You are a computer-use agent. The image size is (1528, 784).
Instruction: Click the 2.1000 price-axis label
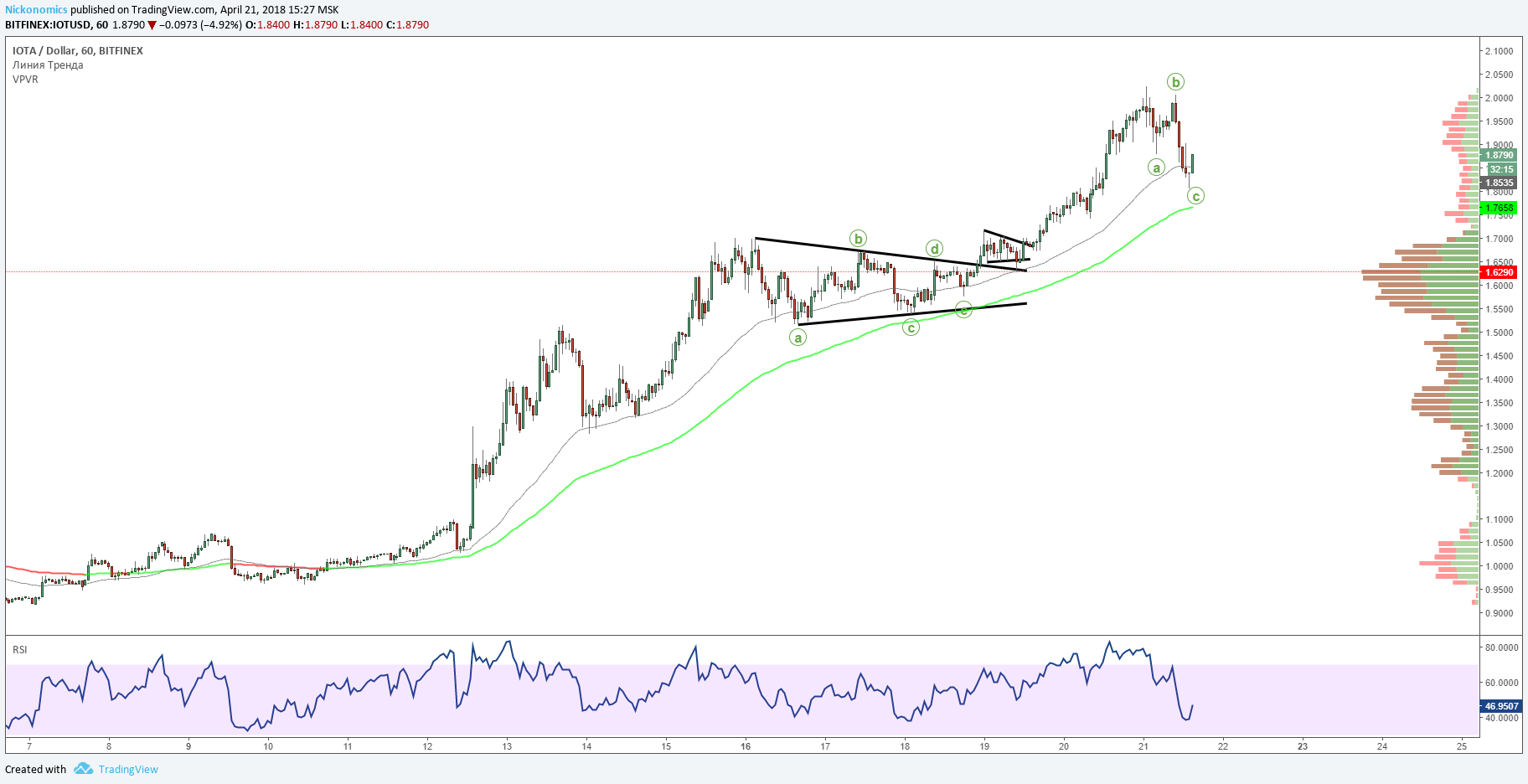pos(1499,51)
